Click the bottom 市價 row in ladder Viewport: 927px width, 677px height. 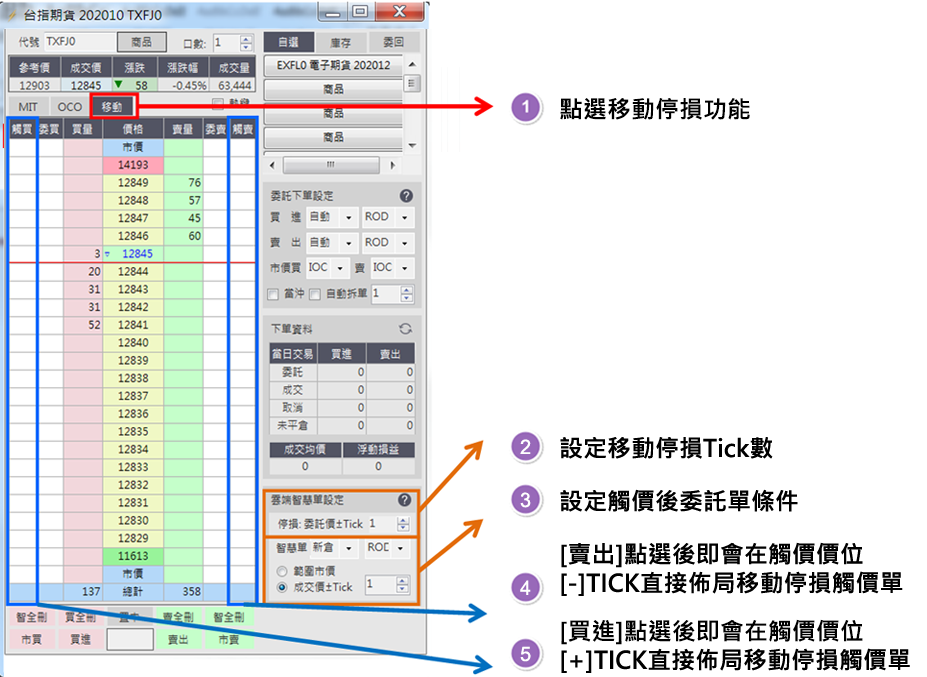click(x=133, y=574)
